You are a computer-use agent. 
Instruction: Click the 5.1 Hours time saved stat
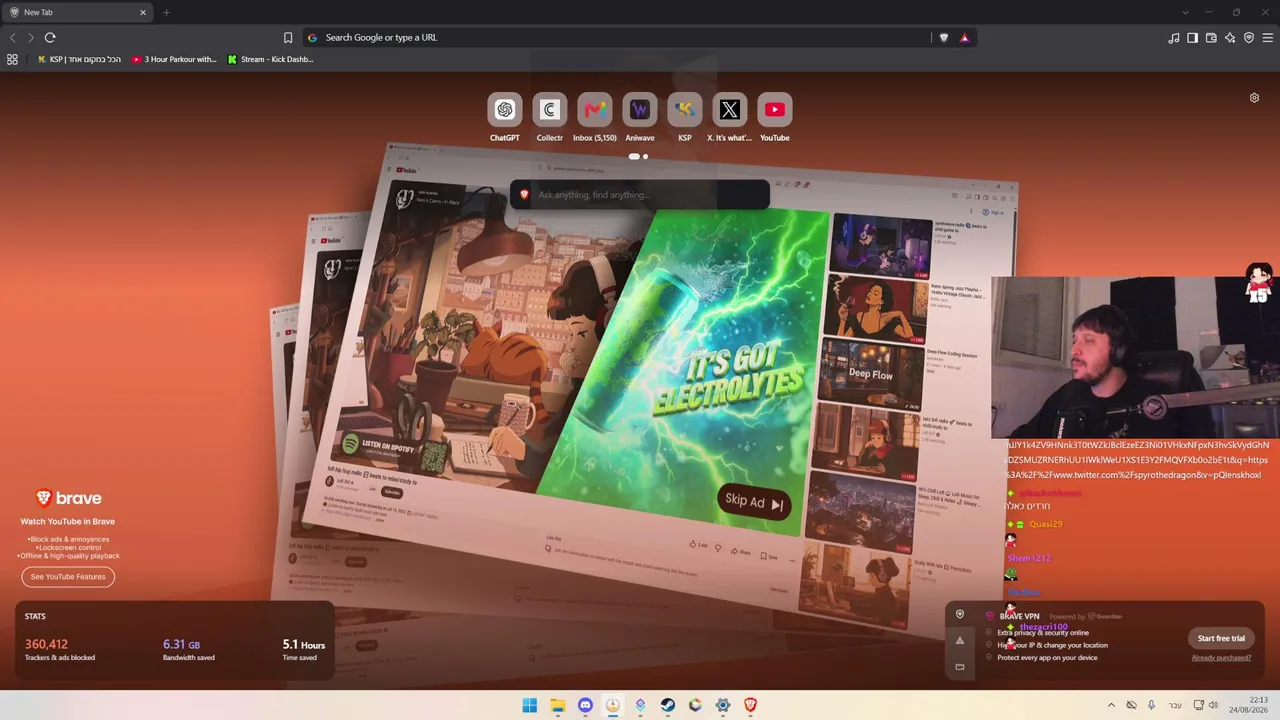click(303, 649)
